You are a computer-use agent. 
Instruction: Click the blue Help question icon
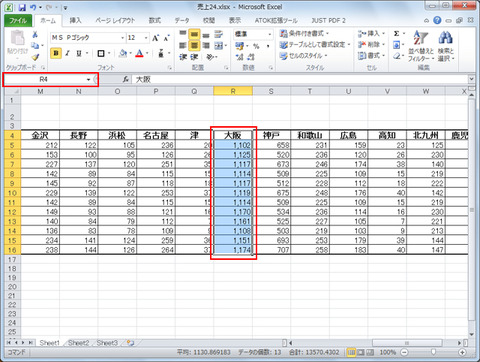click(437, 21)
